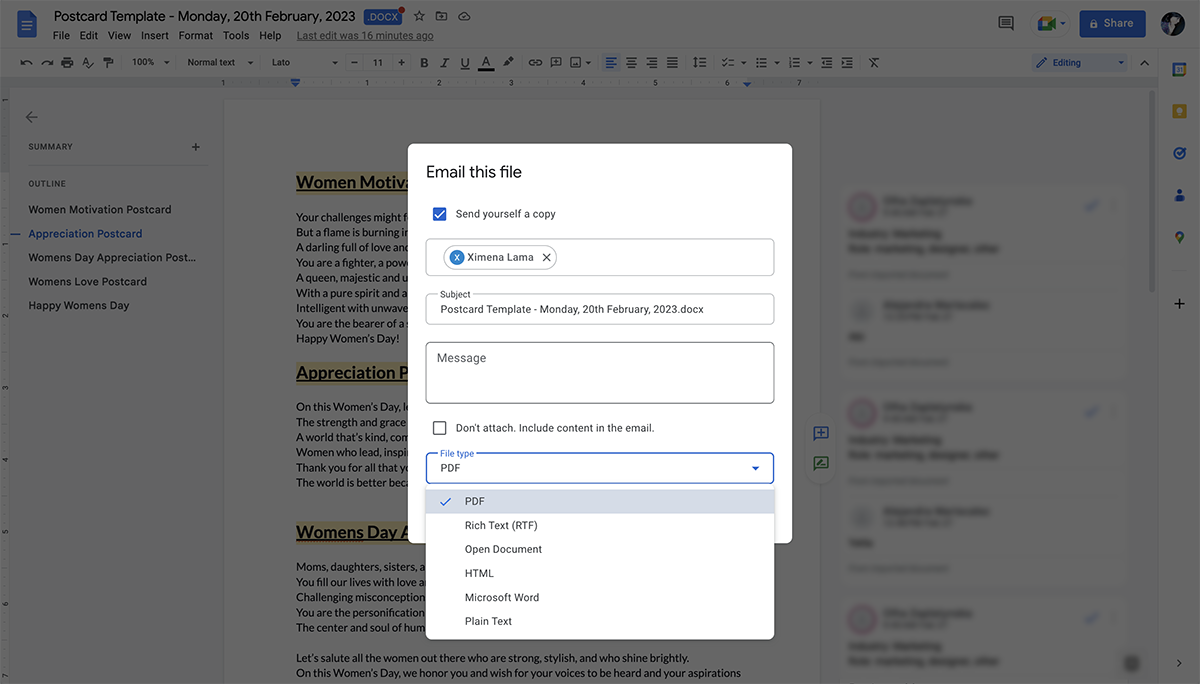Toggle bold formatting in toolbar

(x=424, y=62)
